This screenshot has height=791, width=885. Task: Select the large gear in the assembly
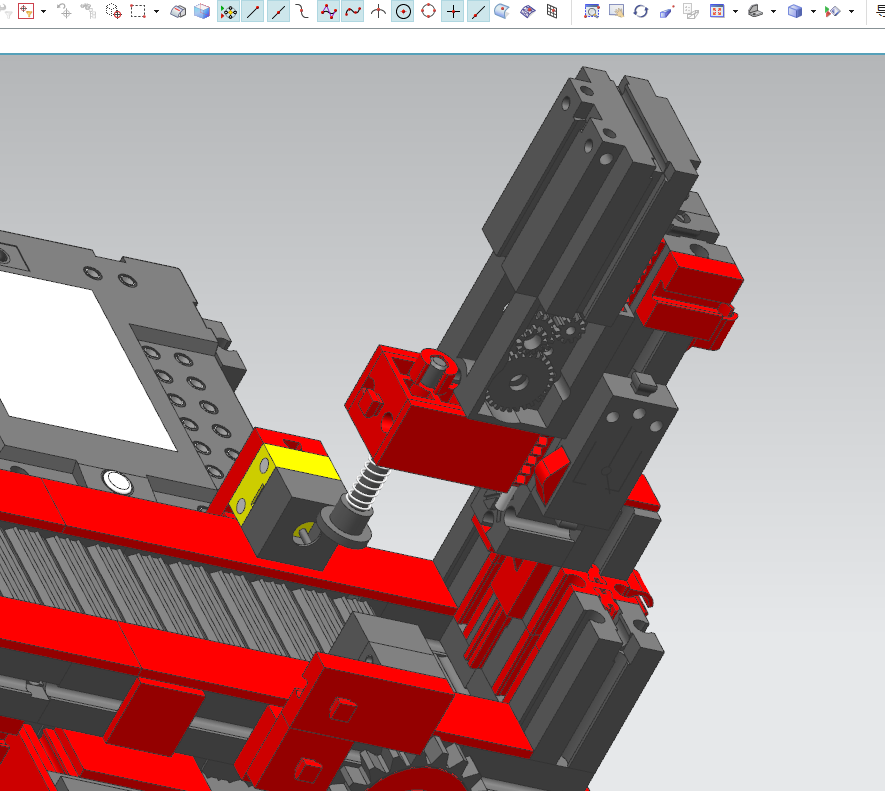coord(518,384)
